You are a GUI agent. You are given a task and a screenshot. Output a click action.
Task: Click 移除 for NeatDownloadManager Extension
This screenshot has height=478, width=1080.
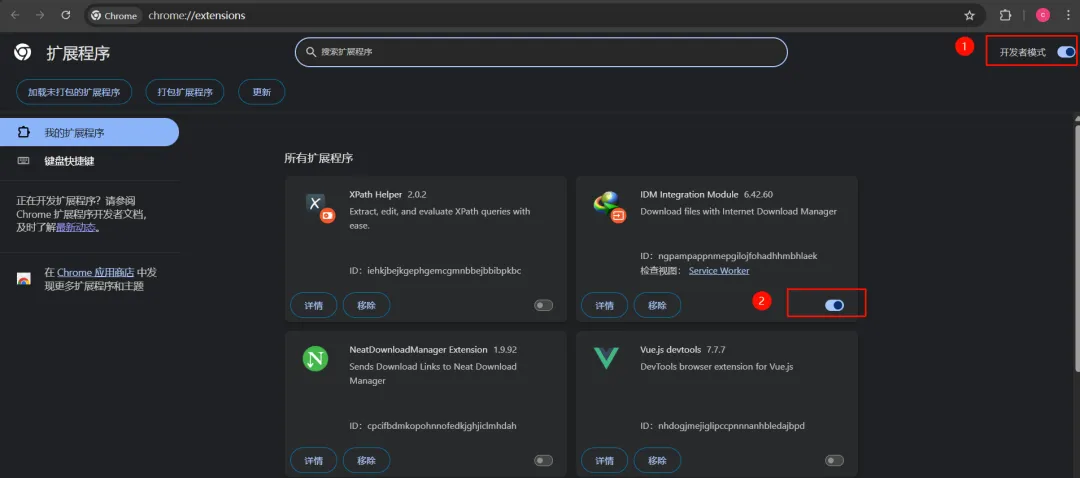click(366, 460)
